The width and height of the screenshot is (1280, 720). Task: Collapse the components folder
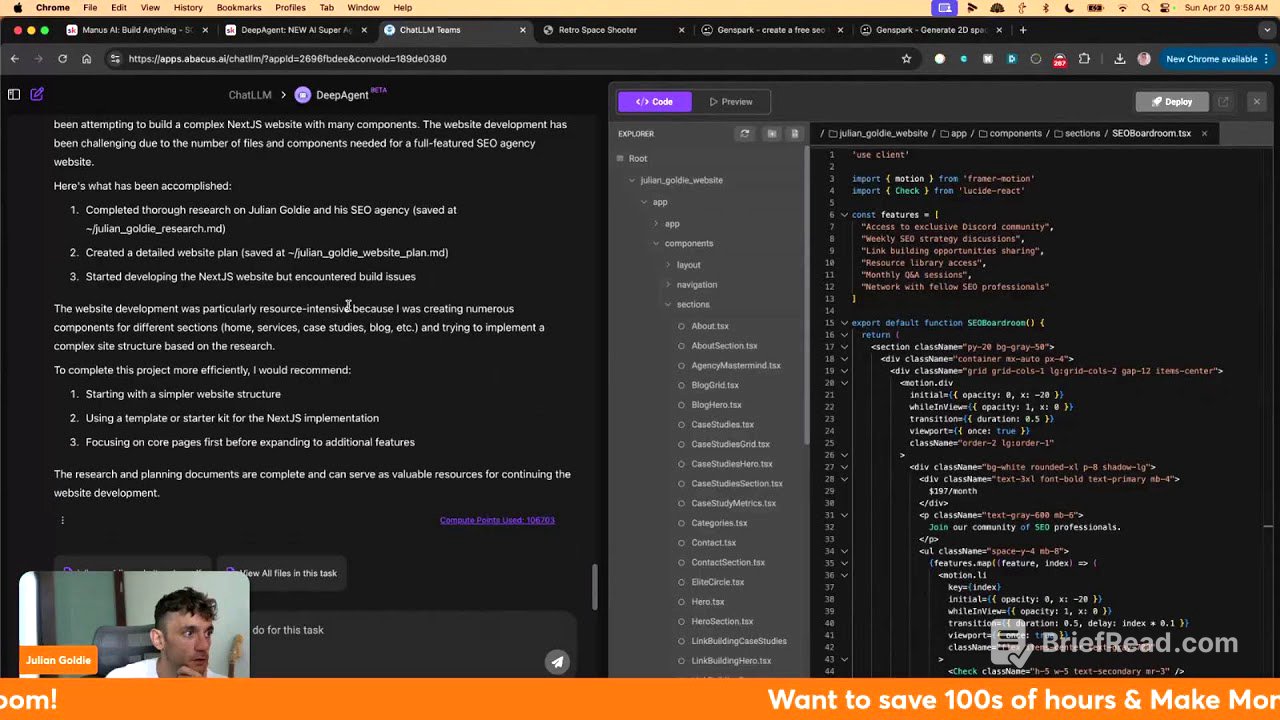point(656,243)
